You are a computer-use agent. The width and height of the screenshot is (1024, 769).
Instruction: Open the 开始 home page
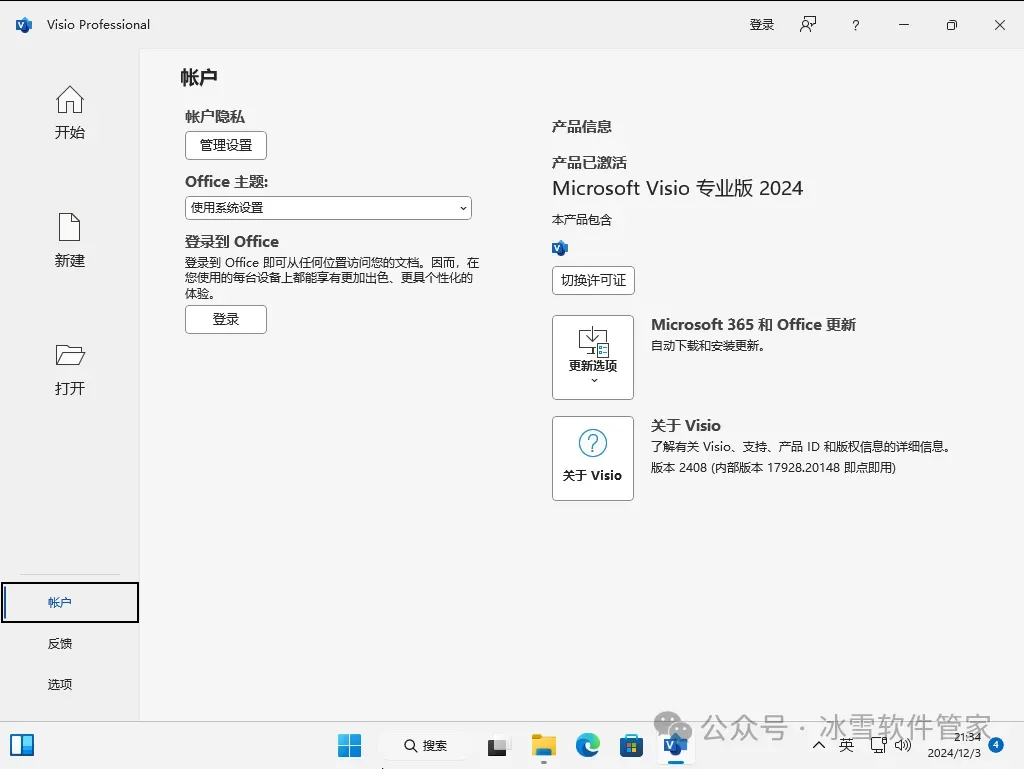pyautogui.click(x=69, y=112)
